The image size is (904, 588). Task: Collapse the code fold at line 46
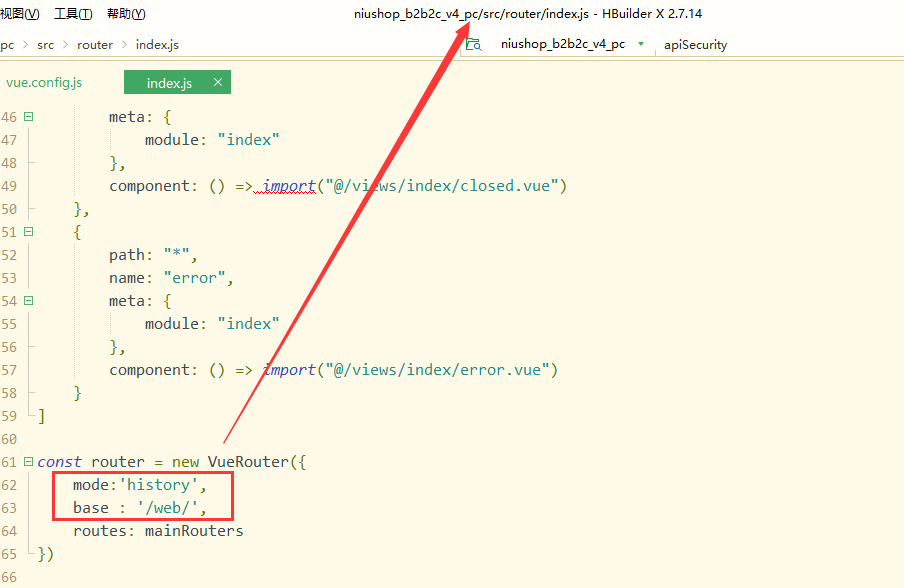pyautogui.click(x=29, y=117)
